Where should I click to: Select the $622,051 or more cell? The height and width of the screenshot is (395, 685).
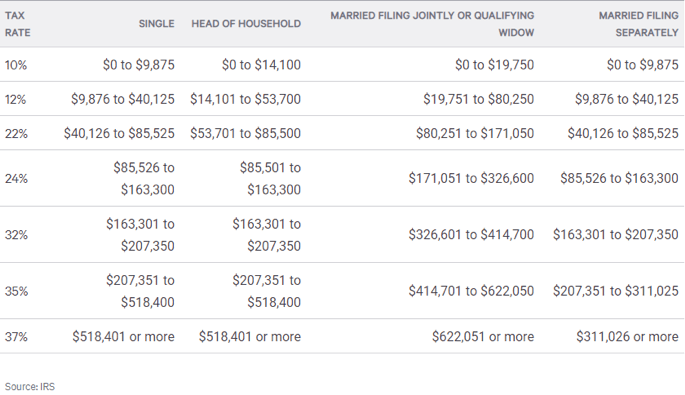(x=483, y=336)
